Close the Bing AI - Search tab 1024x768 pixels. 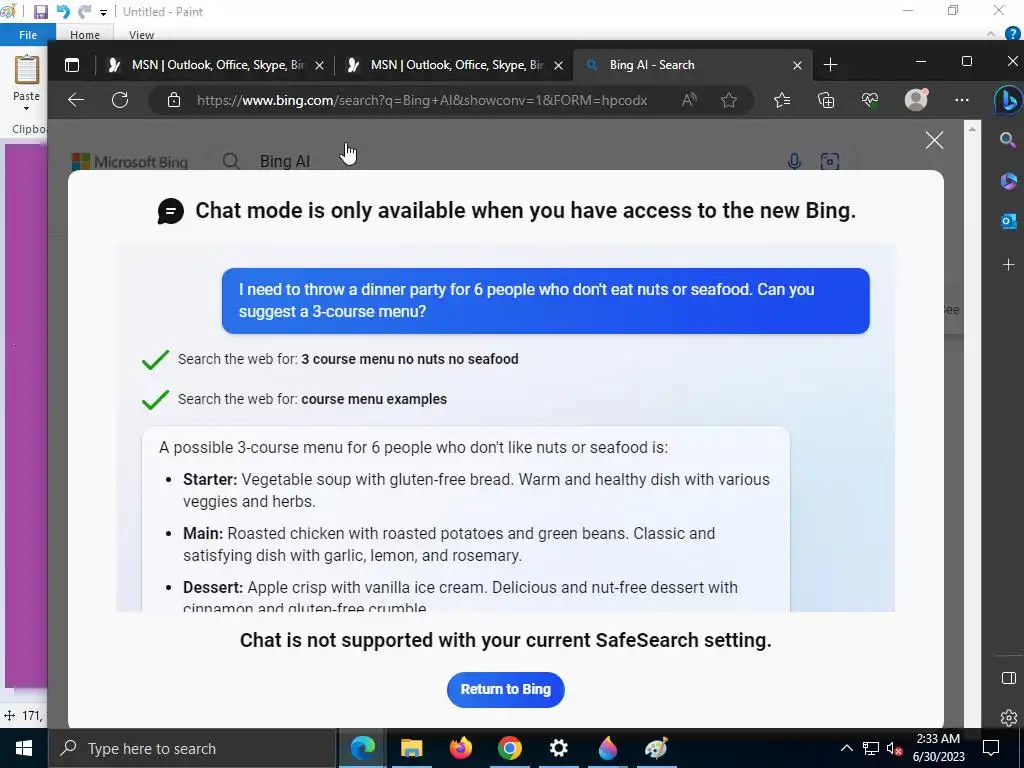click(797, 65)
